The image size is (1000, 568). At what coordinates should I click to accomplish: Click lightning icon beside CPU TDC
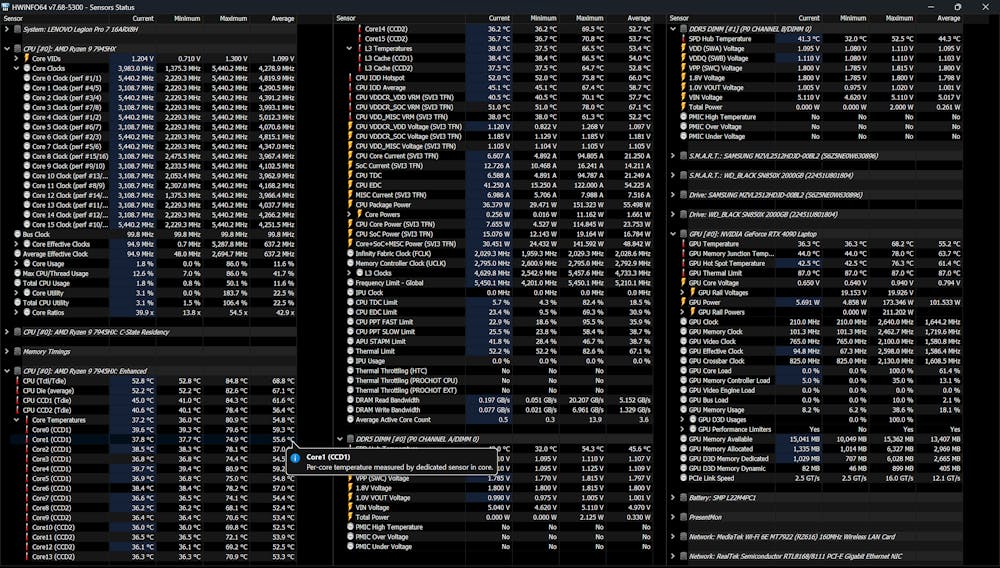pyautogui.click(x=350, y=175)
